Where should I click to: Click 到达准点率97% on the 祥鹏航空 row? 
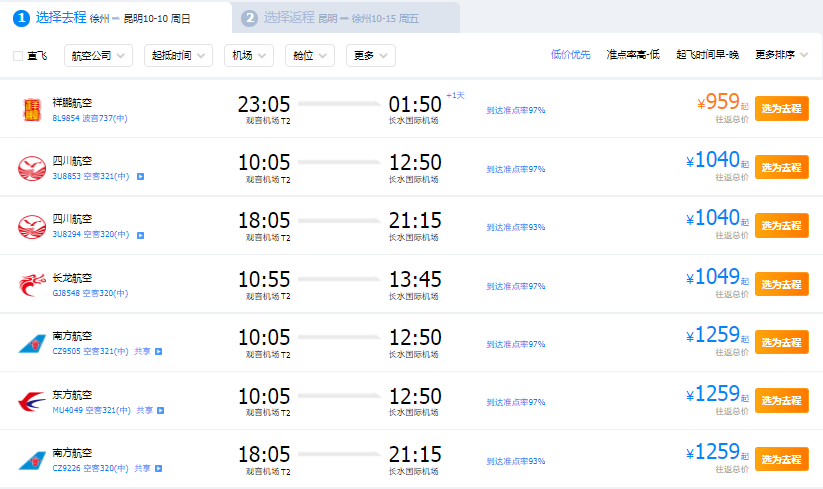point(516,111)
